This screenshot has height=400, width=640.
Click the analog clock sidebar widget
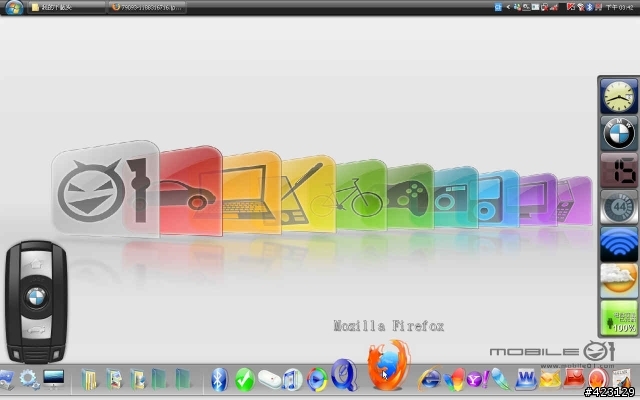click(619, 97)
